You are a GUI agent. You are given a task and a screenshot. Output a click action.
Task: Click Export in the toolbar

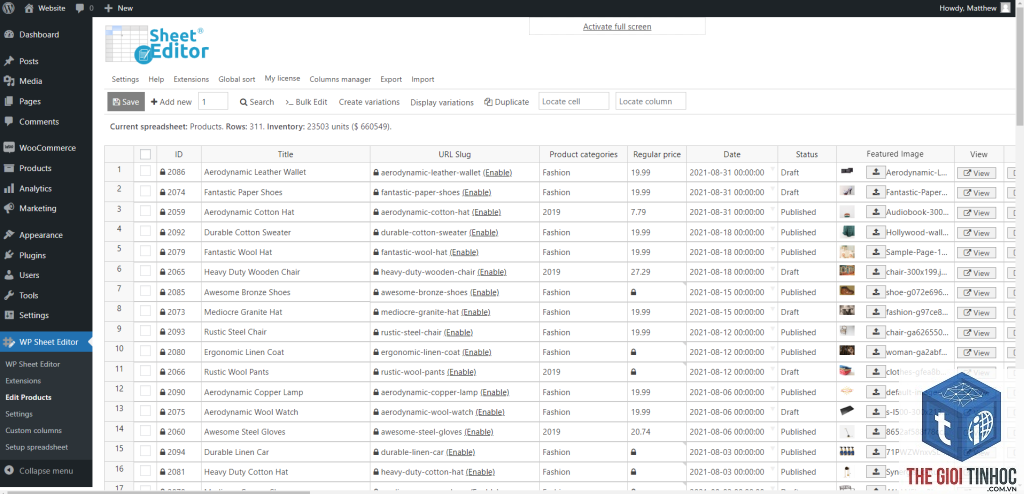click(391, 79)
